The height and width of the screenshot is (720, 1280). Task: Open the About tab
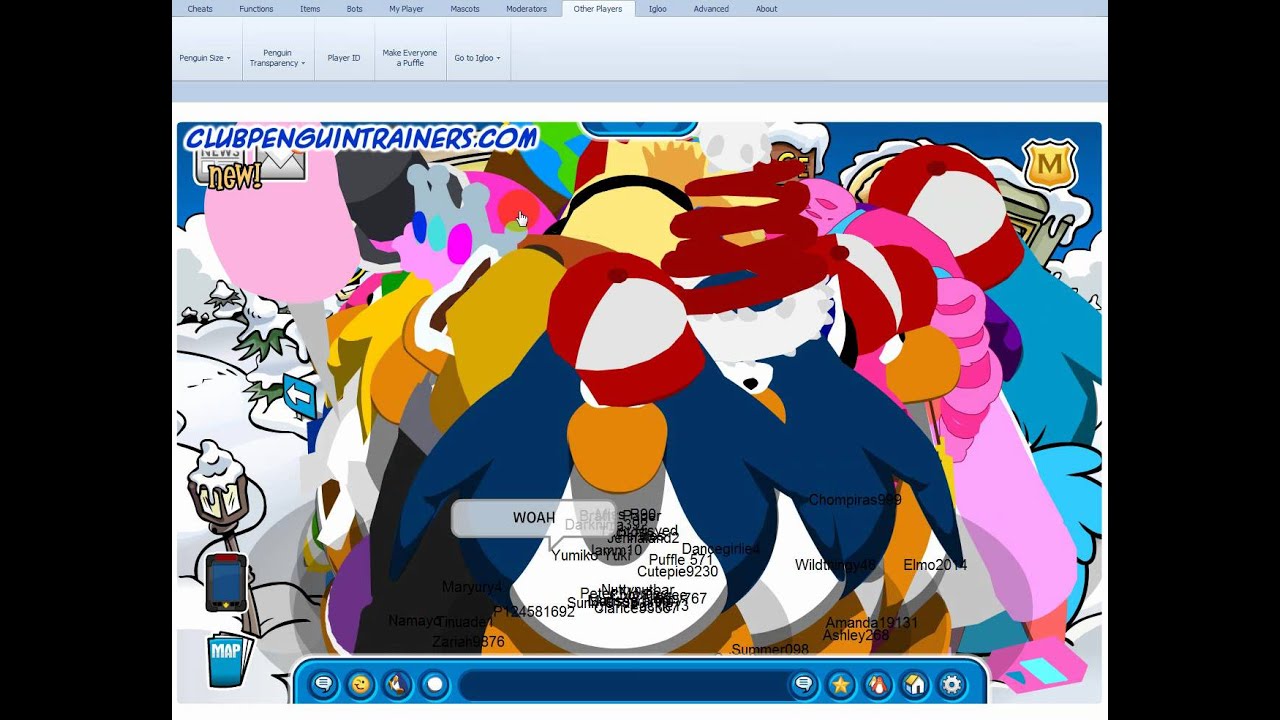click(766, 9)
